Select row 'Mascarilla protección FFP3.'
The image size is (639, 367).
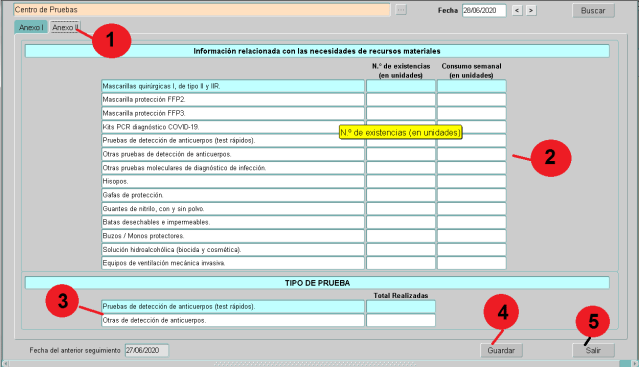[x=233, y=113]
